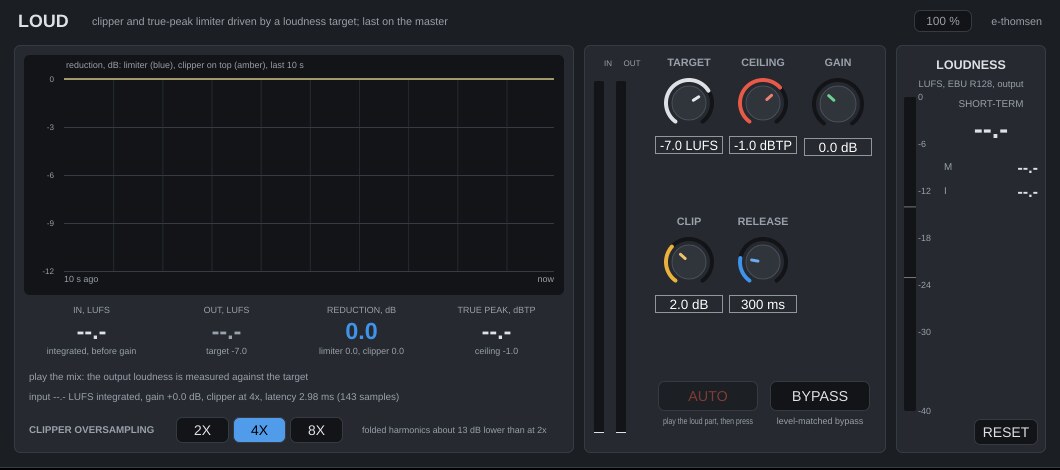Screen dimensions: 1060x470
Task: Click the LOUD plugin title
Action: pos(43,21)
